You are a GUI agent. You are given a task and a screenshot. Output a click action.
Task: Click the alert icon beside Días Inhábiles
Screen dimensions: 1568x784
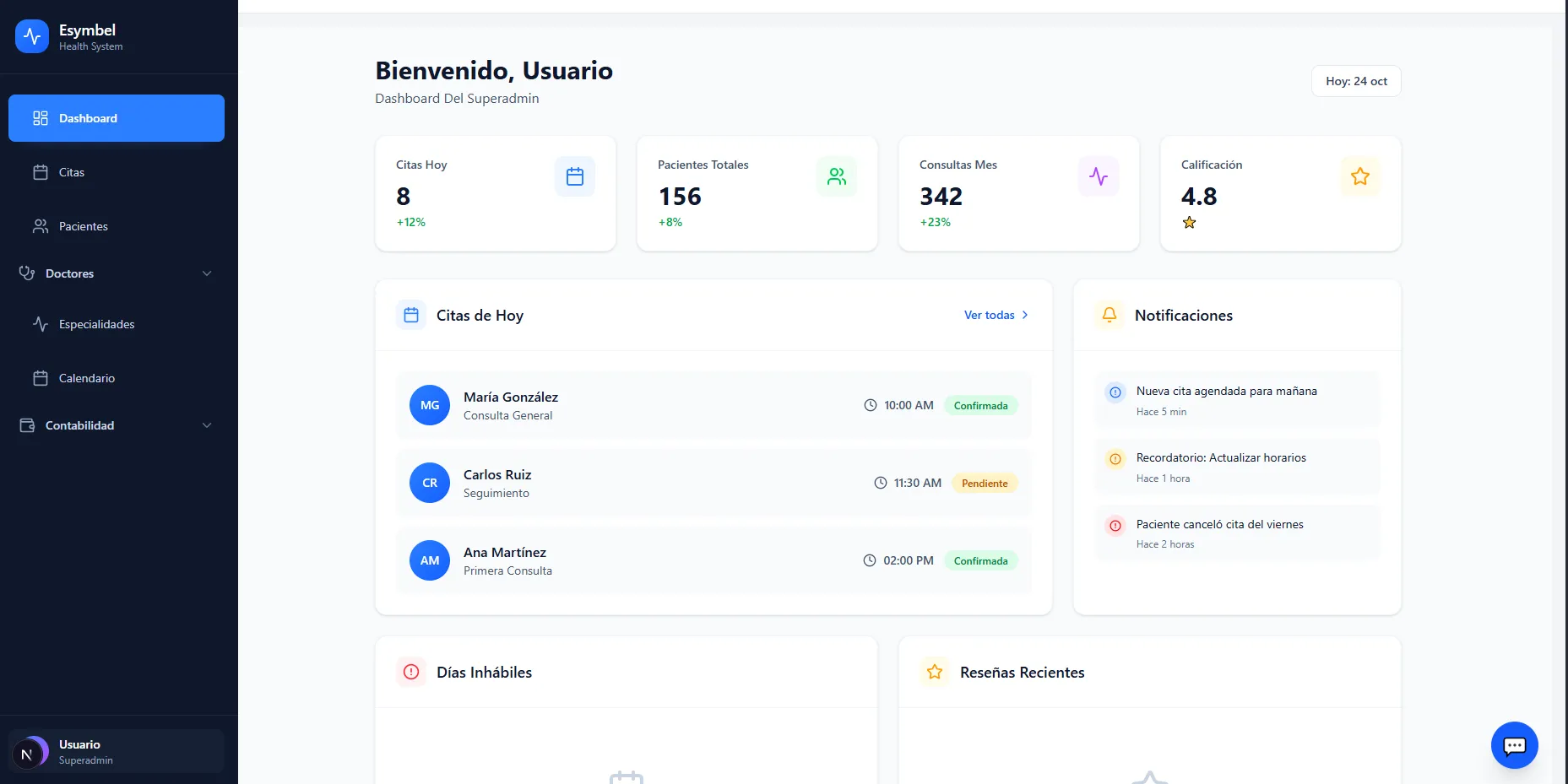[411, 672]
